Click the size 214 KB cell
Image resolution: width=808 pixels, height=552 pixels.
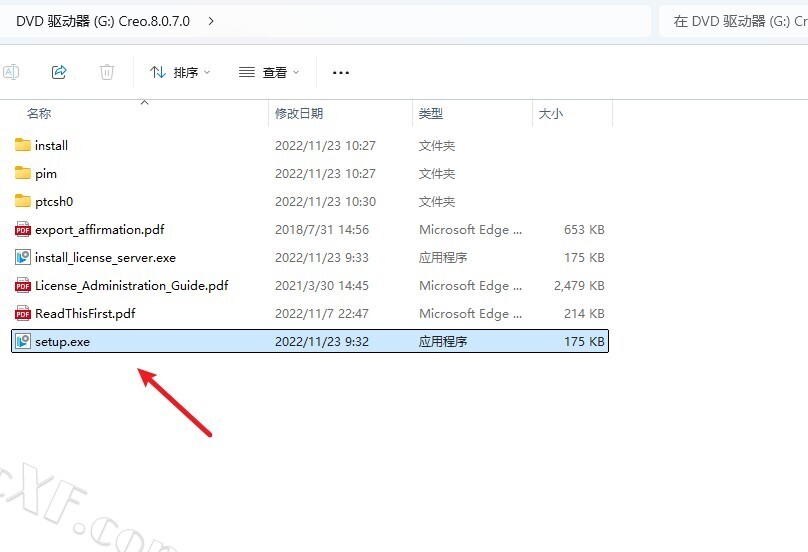pos(584,313)
